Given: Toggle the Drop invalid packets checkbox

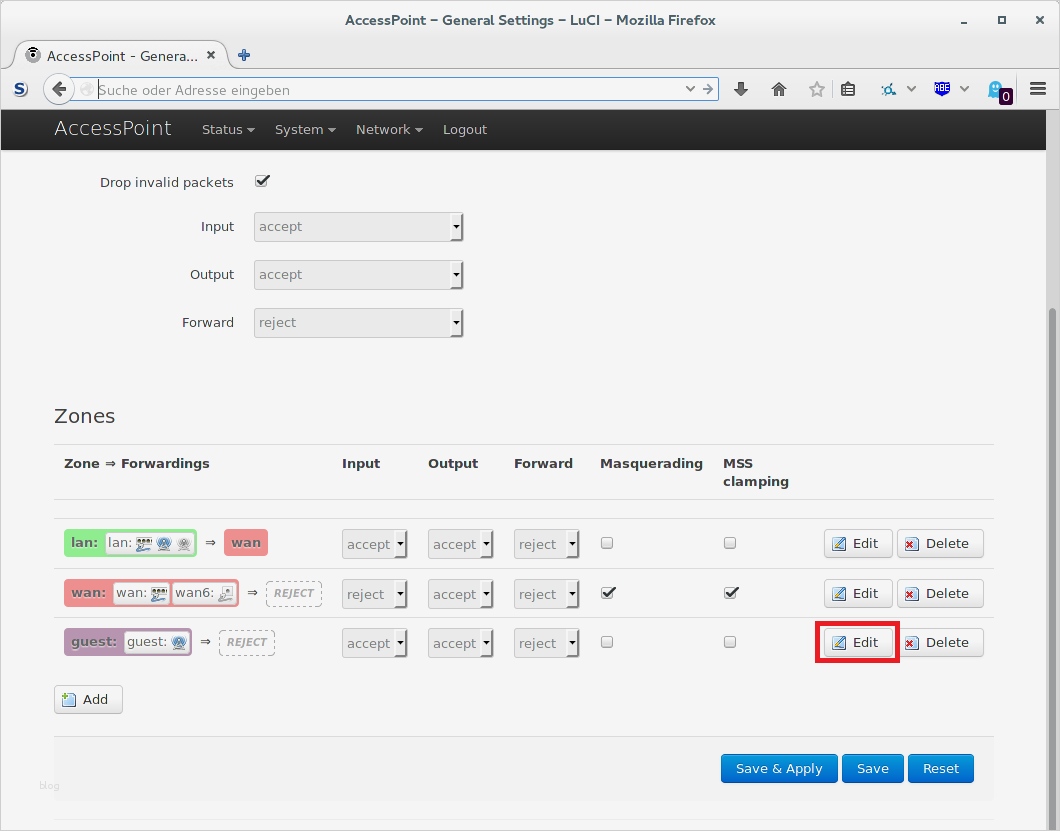Looking at the screenshot, I should click(x=263, y=181).
